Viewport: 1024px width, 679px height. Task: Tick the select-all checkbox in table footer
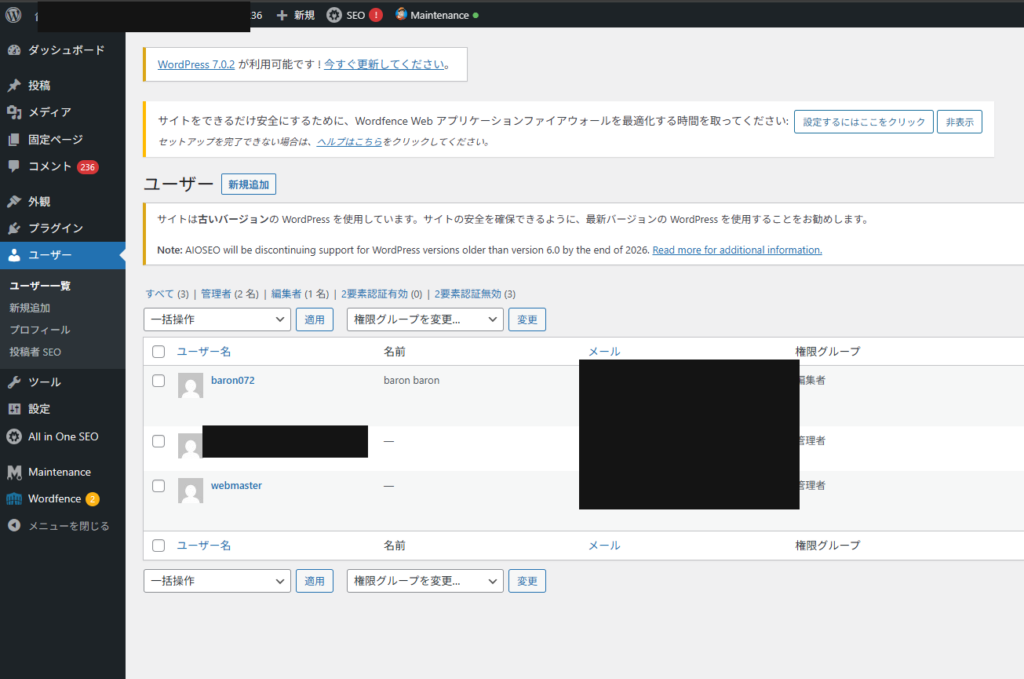click(159, 546)
